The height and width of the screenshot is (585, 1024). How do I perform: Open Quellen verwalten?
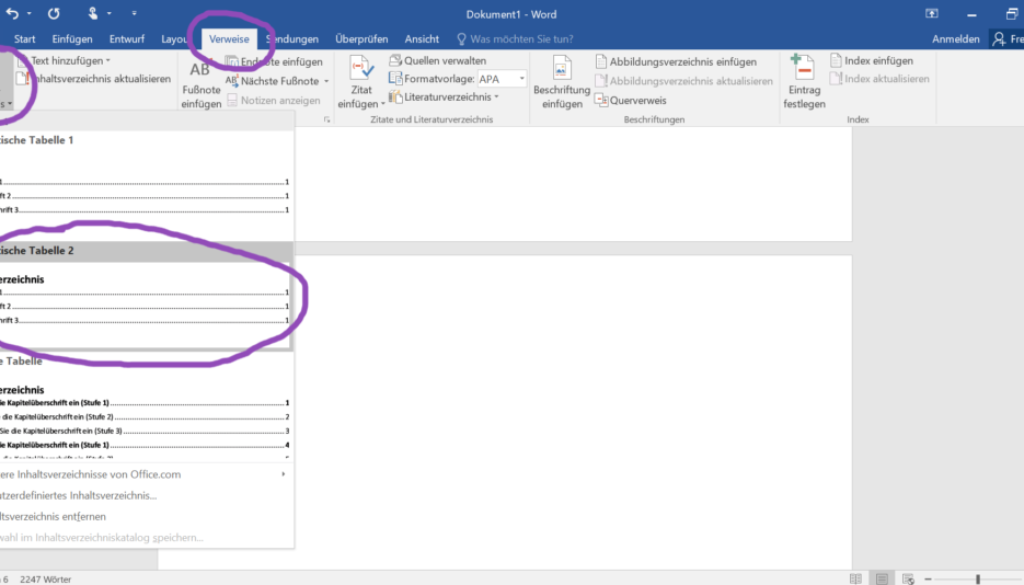coord(438,61)
